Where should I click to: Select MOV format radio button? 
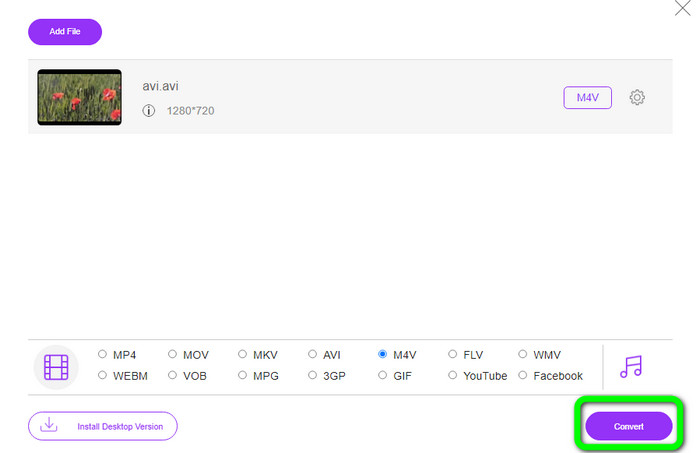click(173, 354)
